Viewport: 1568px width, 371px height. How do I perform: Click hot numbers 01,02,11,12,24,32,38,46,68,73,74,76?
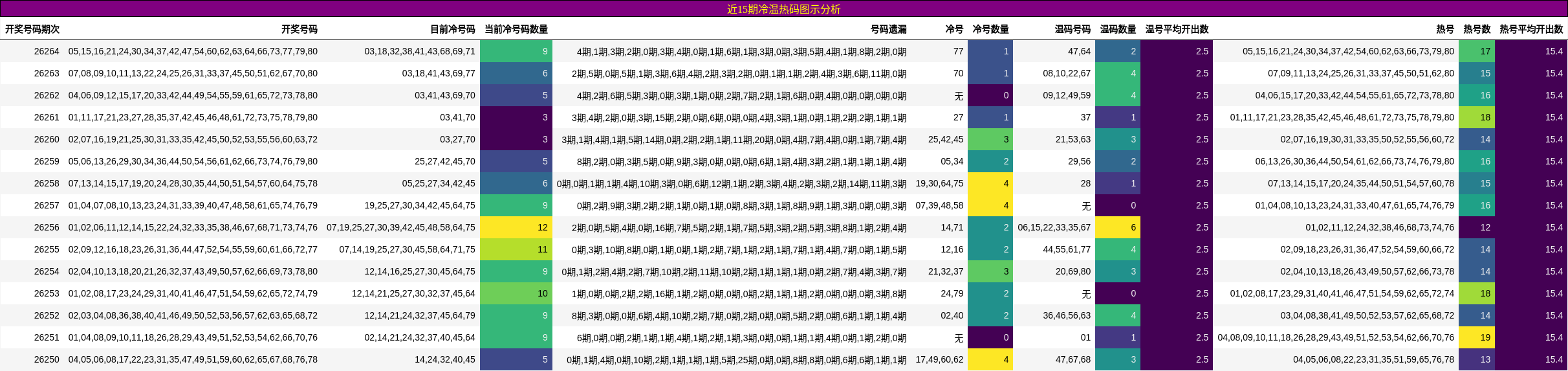click(1380, 227)
